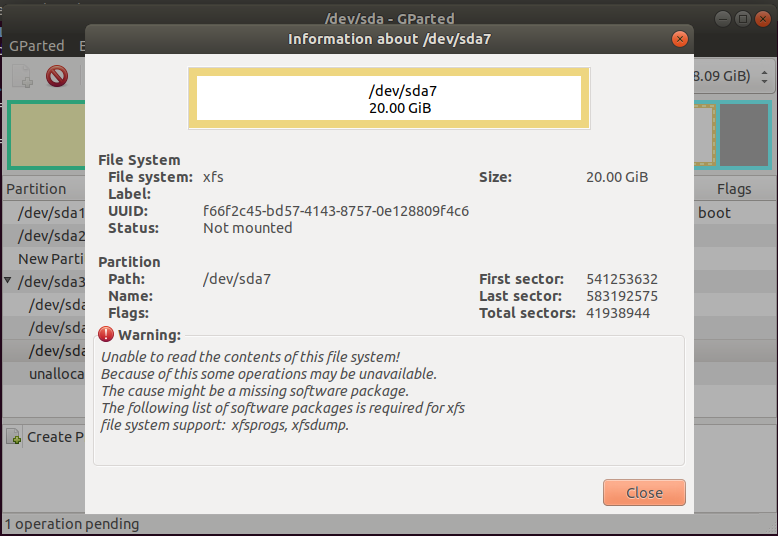Collapse the /dev/sda3 extended partition tree
778x536 pixels.
[9, 282]
